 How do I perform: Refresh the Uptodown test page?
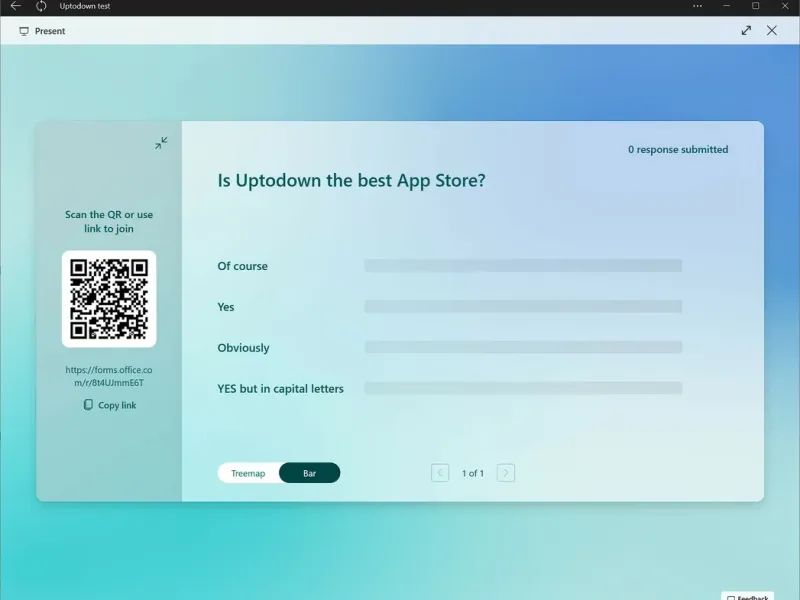[x=41, y=6]
